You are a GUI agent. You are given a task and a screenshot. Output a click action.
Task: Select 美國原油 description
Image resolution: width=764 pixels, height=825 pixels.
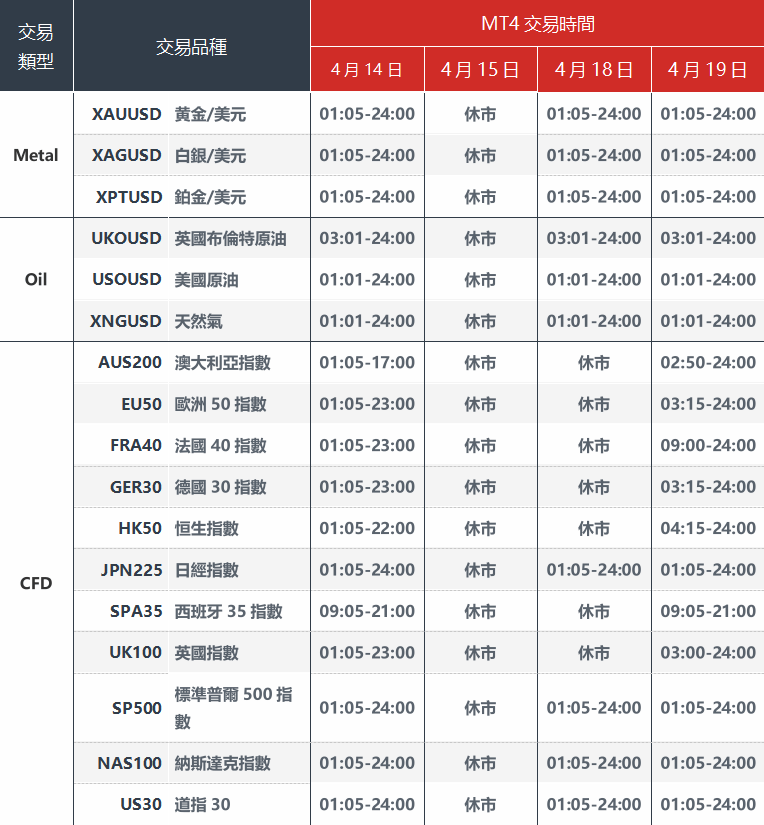tap(206, 279)
